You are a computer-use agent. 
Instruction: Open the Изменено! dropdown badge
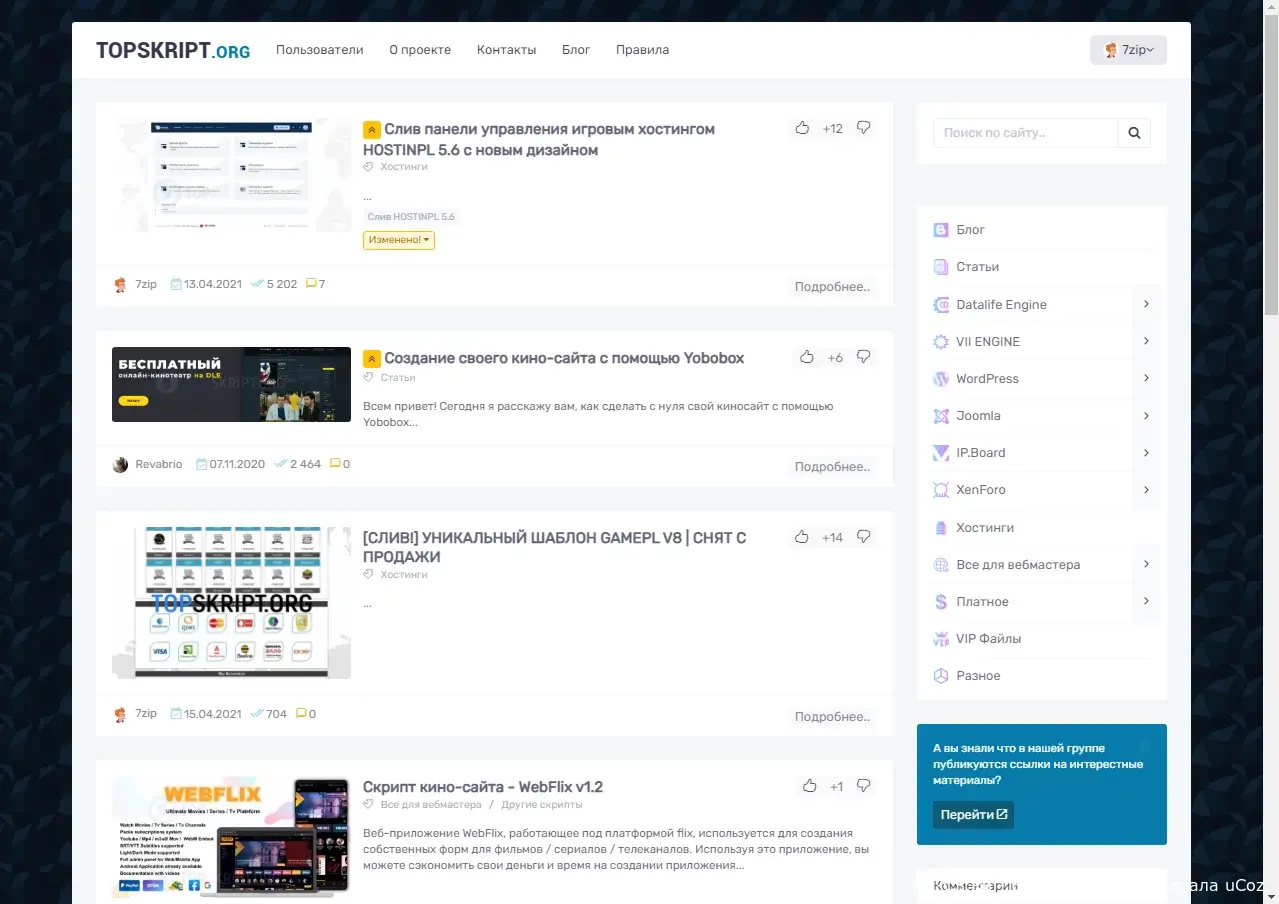click(399, 240)
